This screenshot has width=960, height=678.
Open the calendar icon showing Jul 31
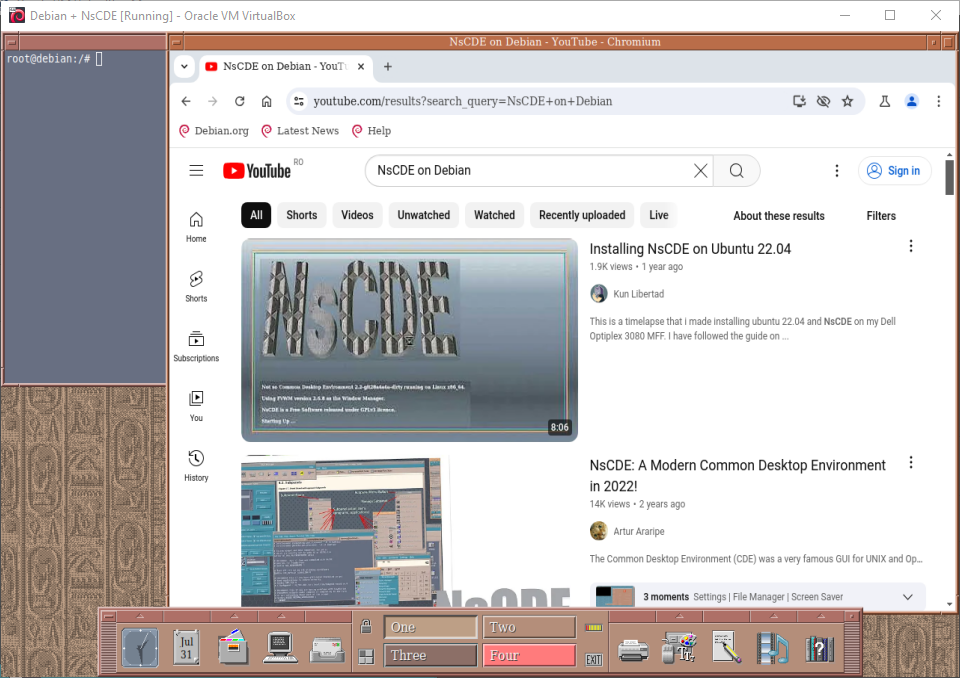(186, 647)
